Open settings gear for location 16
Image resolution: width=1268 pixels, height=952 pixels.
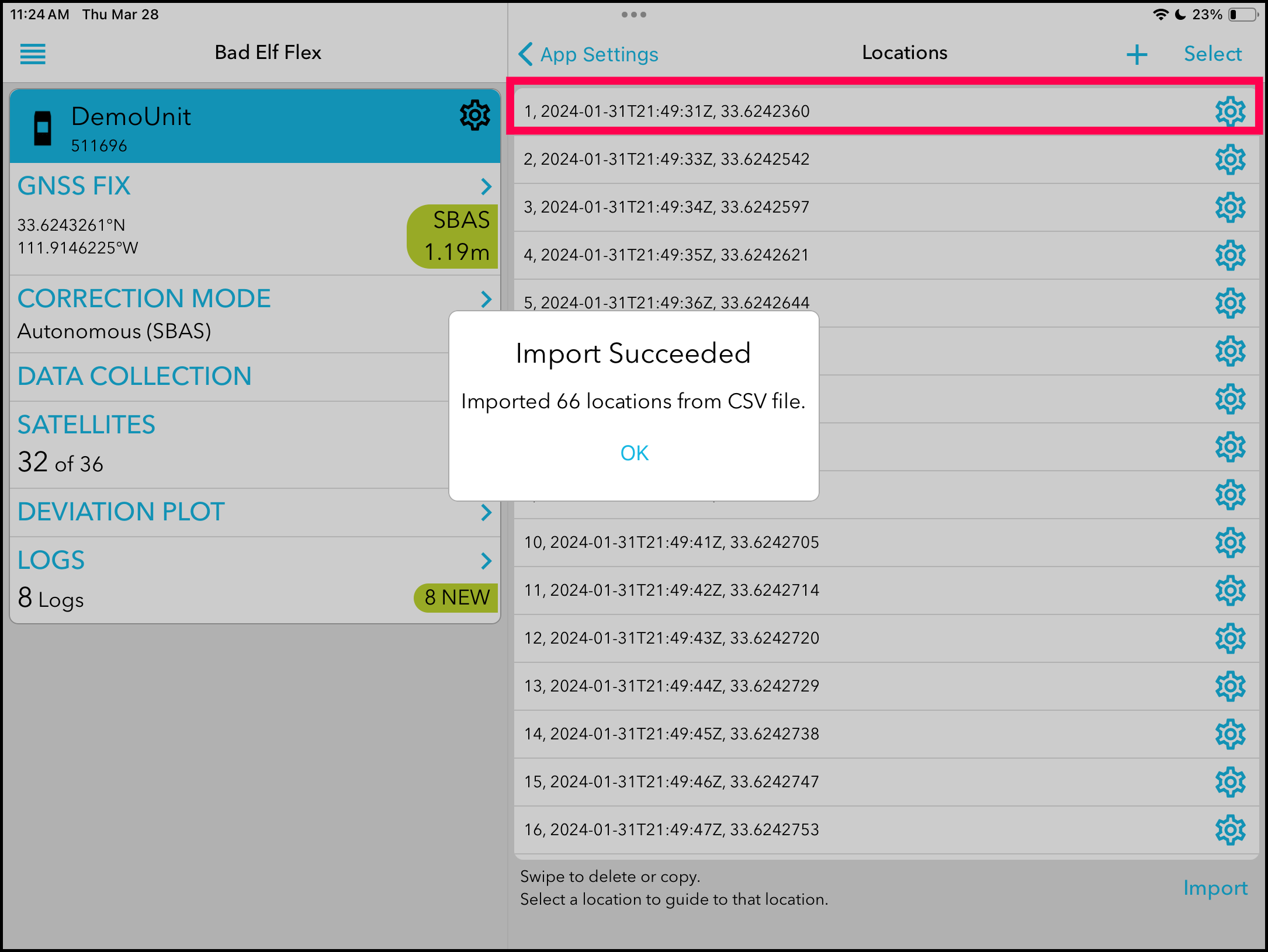pos(1230,830)
